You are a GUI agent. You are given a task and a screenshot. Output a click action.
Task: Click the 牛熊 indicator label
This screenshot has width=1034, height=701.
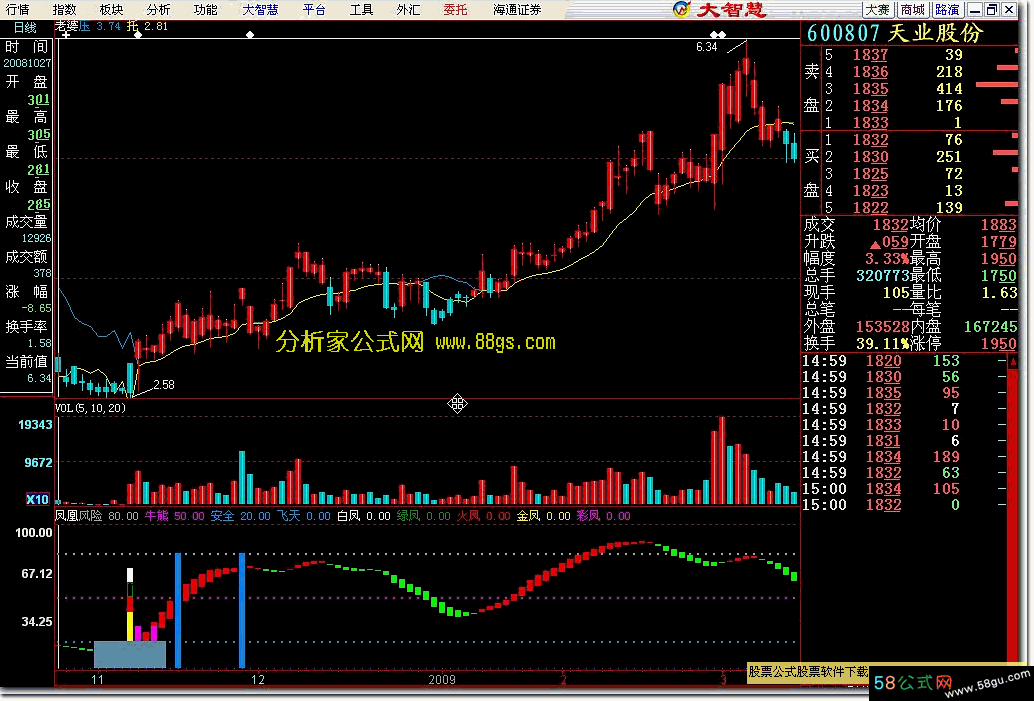(x=156, y=516)
